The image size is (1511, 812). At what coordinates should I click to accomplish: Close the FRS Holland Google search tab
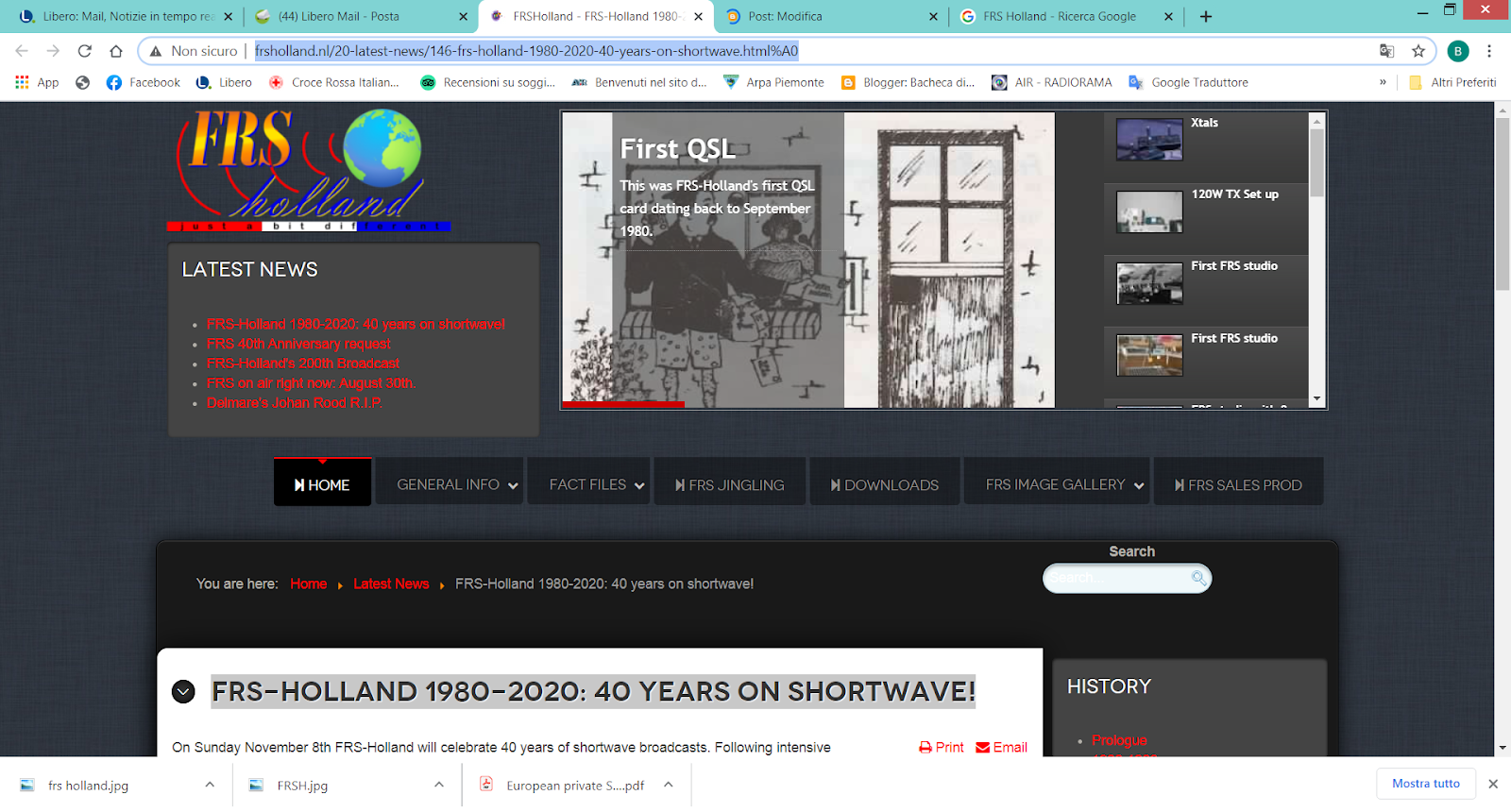[x=1168, y=16]
